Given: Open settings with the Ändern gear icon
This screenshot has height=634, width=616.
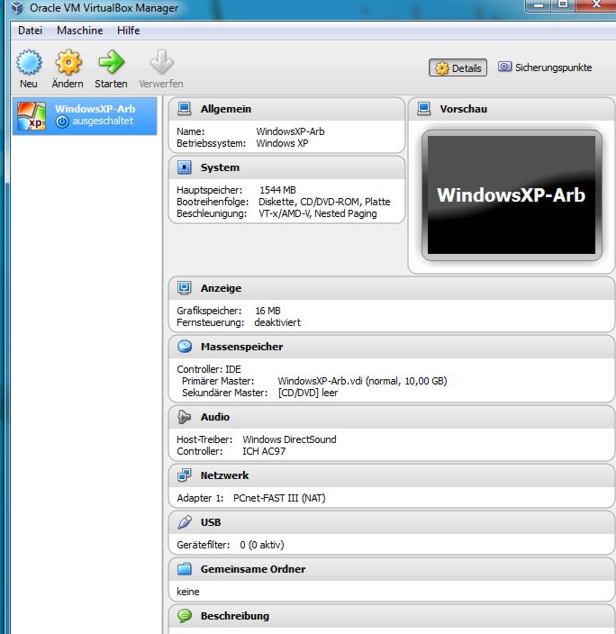Looking at the screenshot, I should pyautogui.click(x=68, y=62).
